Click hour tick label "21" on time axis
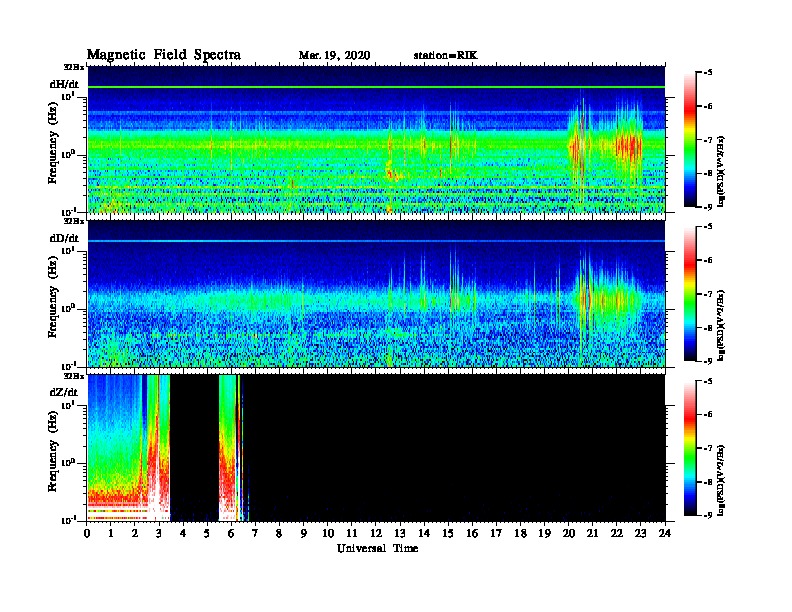This screenshot has height=612, width=792. [592, 533]
